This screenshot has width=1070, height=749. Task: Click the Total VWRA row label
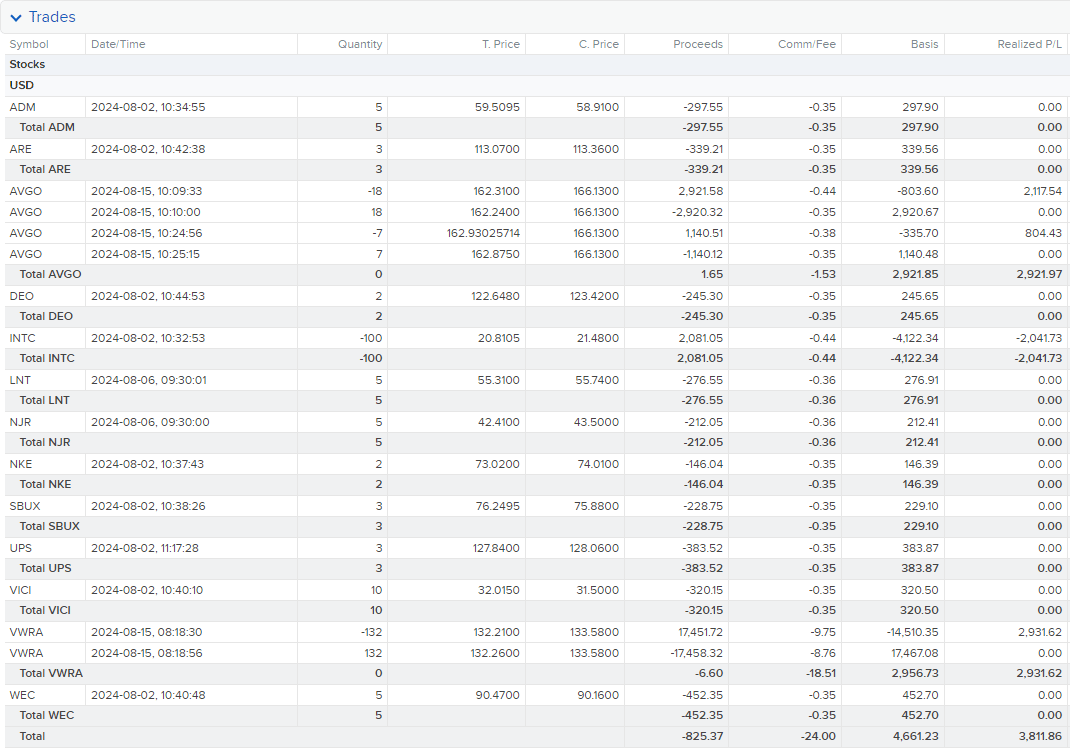51,673
